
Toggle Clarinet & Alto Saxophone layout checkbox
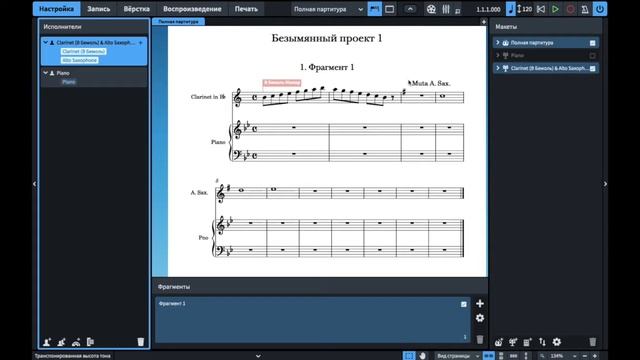tap(592, 68)
